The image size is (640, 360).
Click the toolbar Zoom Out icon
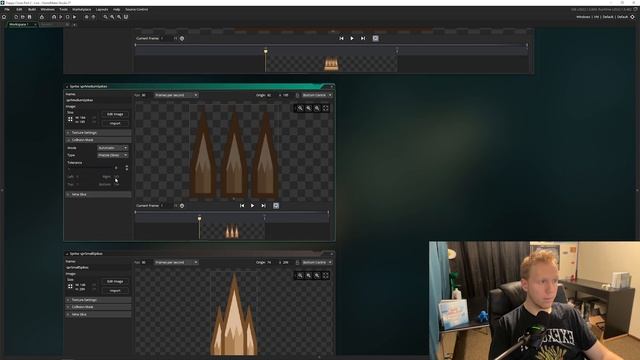tap(105, 17)
